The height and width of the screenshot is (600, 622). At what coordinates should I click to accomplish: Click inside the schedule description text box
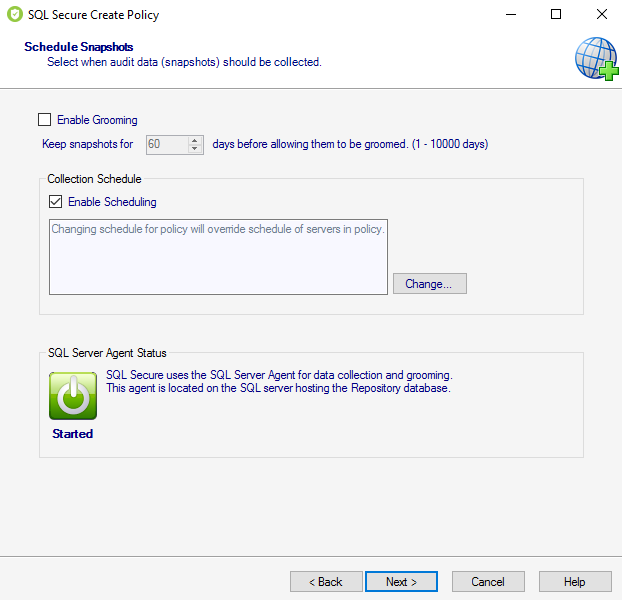point(218,257)
